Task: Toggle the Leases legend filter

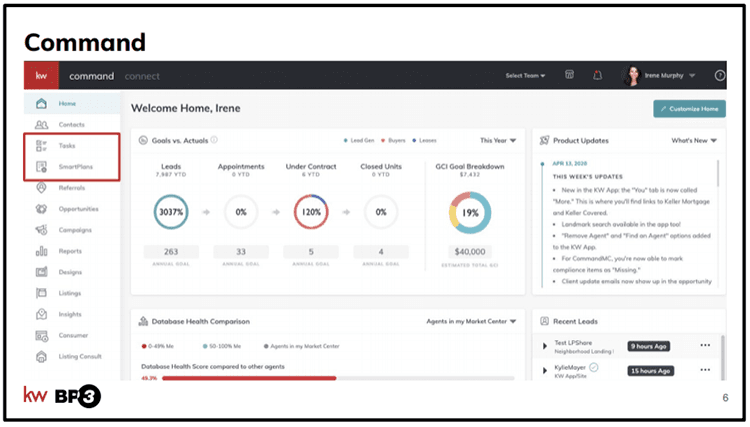Action: point(424,140)
